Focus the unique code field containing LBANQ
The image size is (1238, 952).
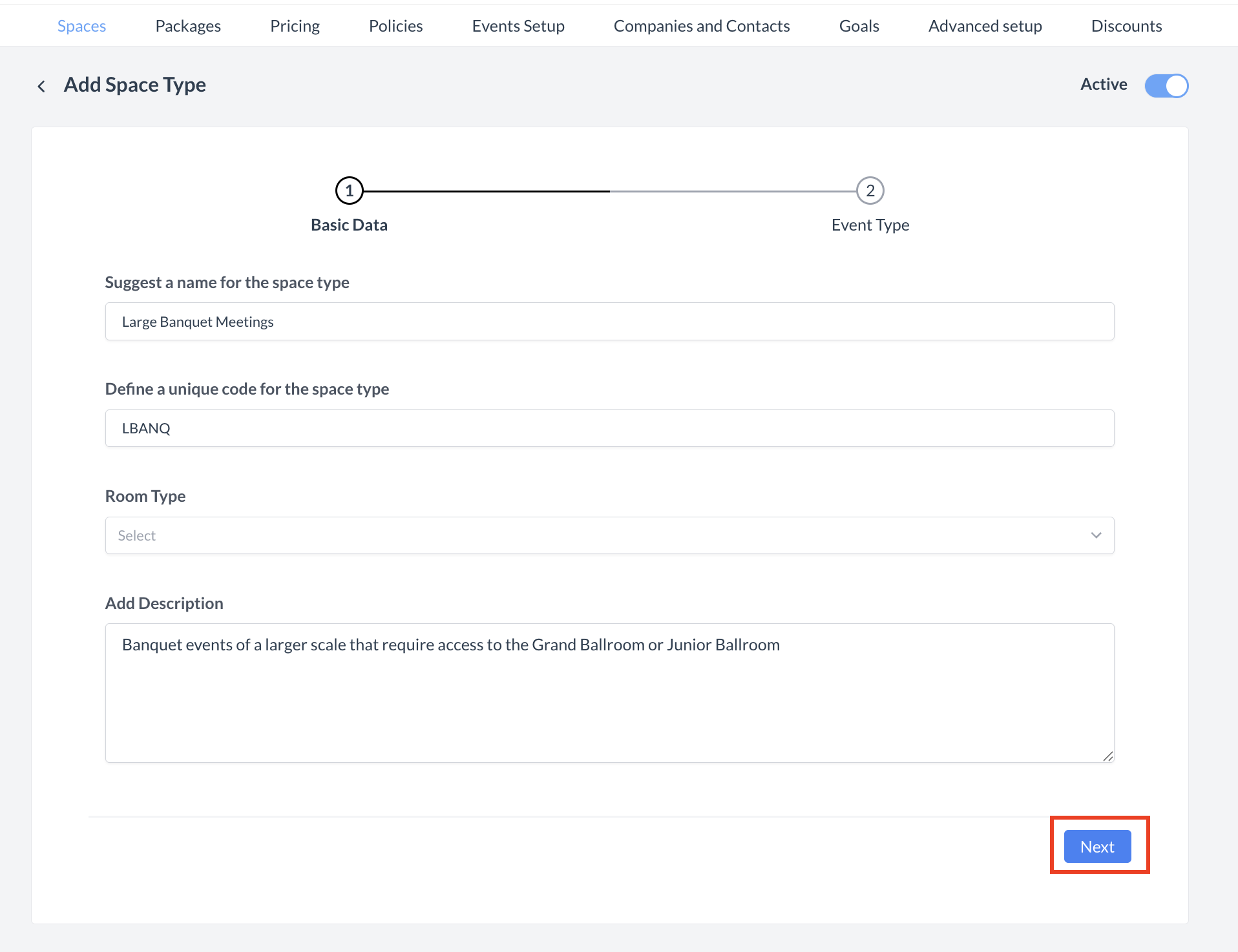coord(609,428)
